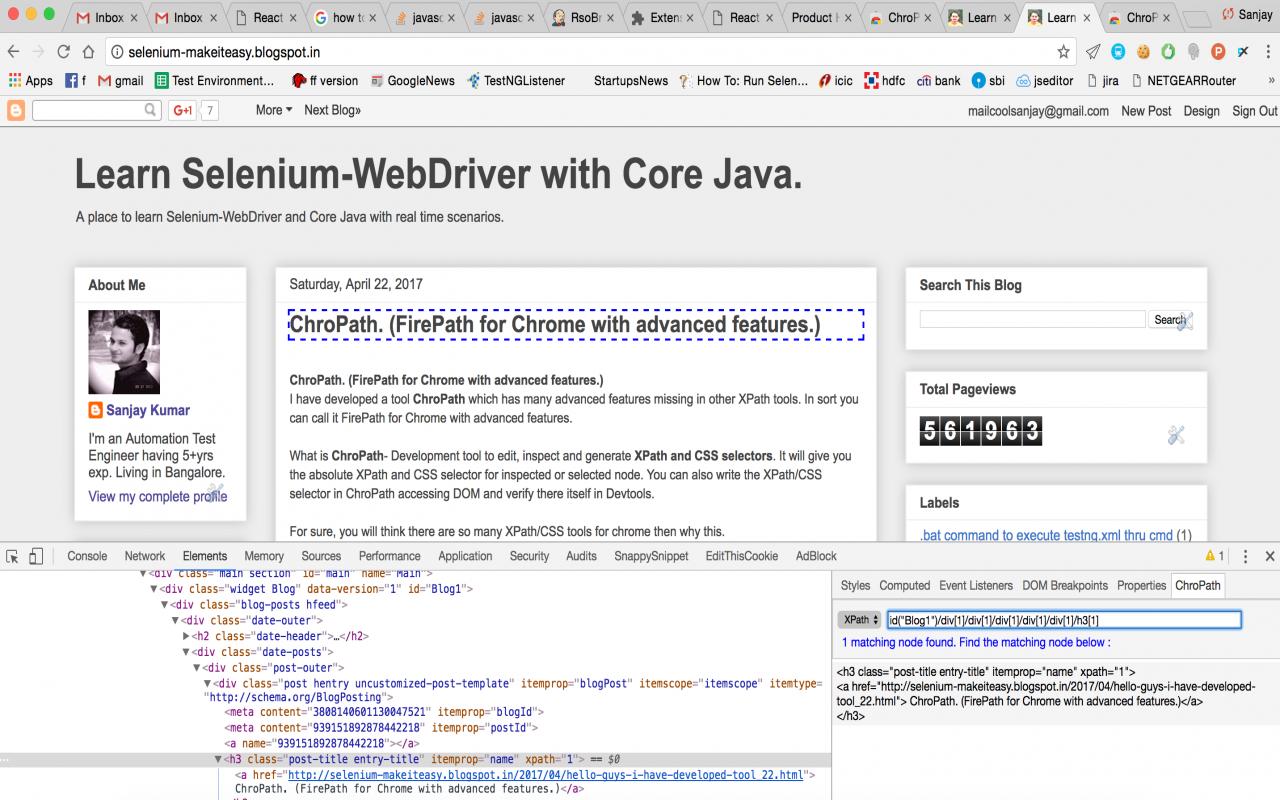Open the EditThisCookie DevTools tab
The height and width of the screenshot is (800, 1280).
coord(741,556)
